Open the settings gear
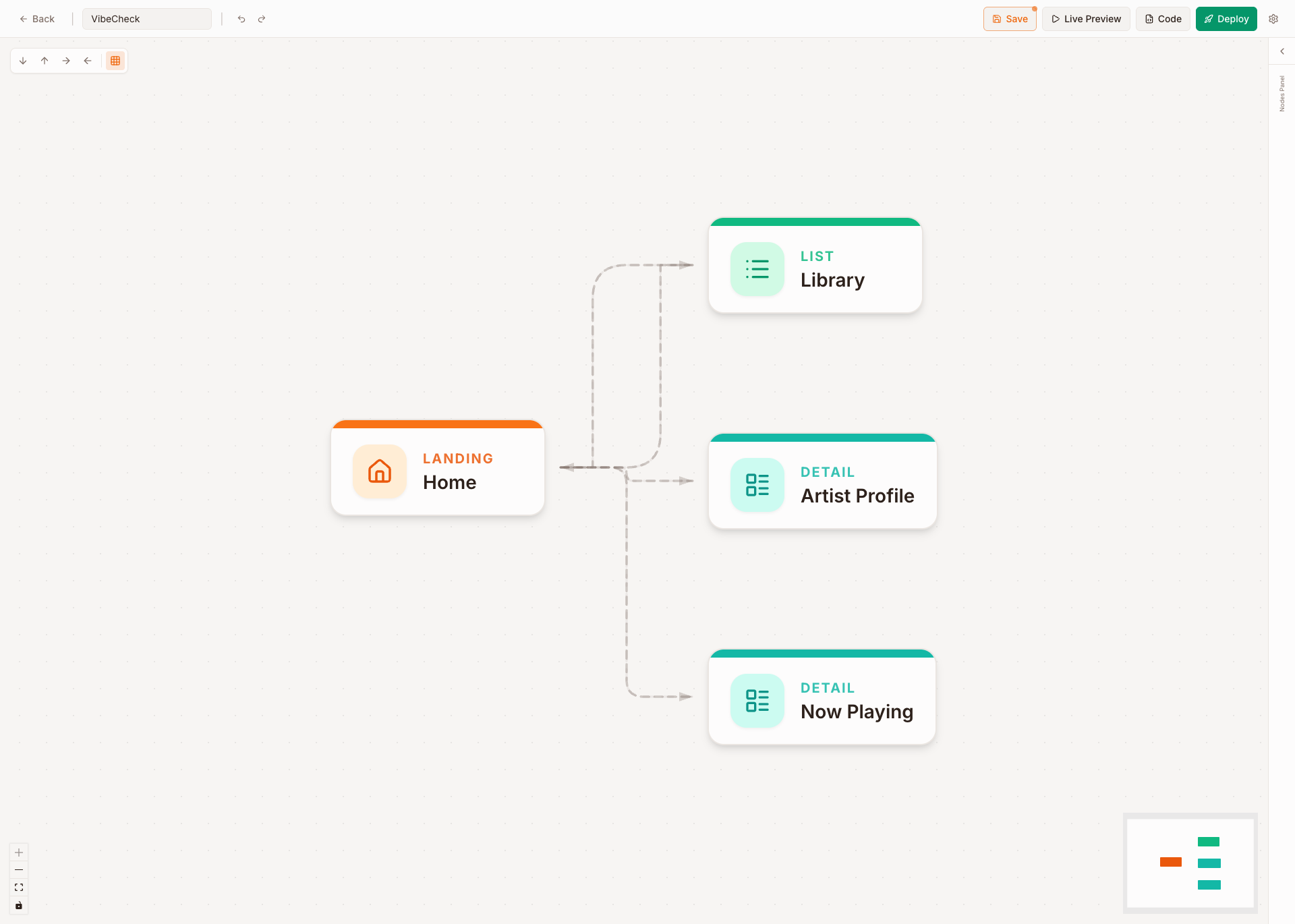This screenshot has height=924, width=1295. click(x=1274, y=18)
